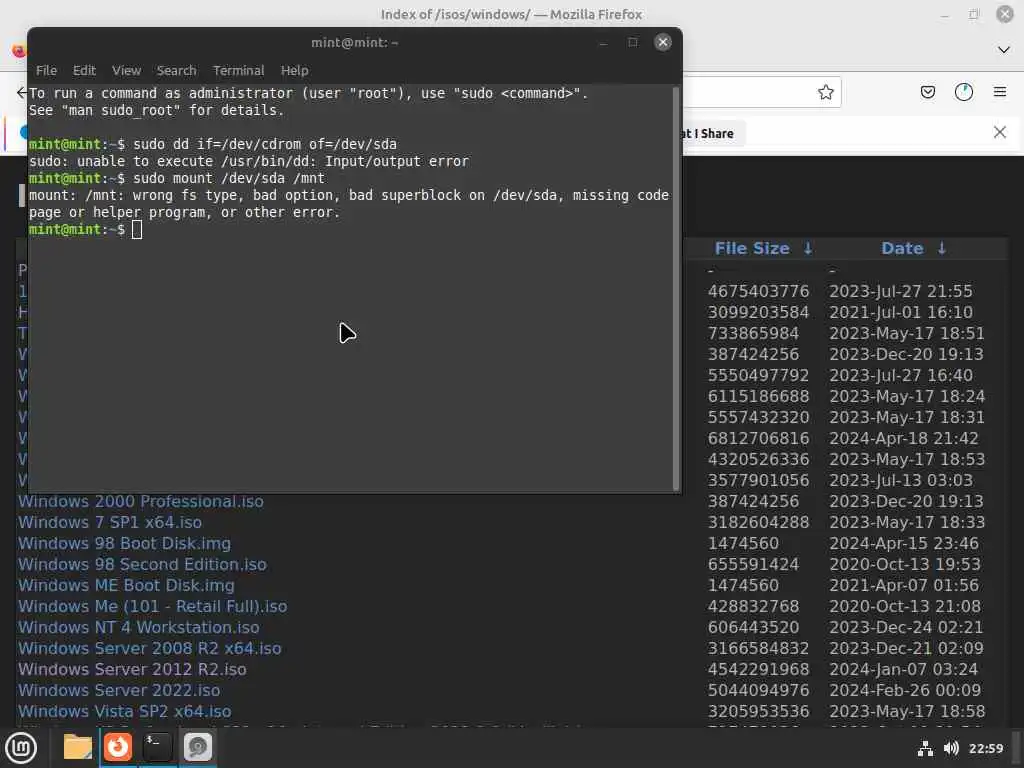Switch to Firefox in the taskbar
This screenshot has width=1024, height=768.
(x=118, y=747)
